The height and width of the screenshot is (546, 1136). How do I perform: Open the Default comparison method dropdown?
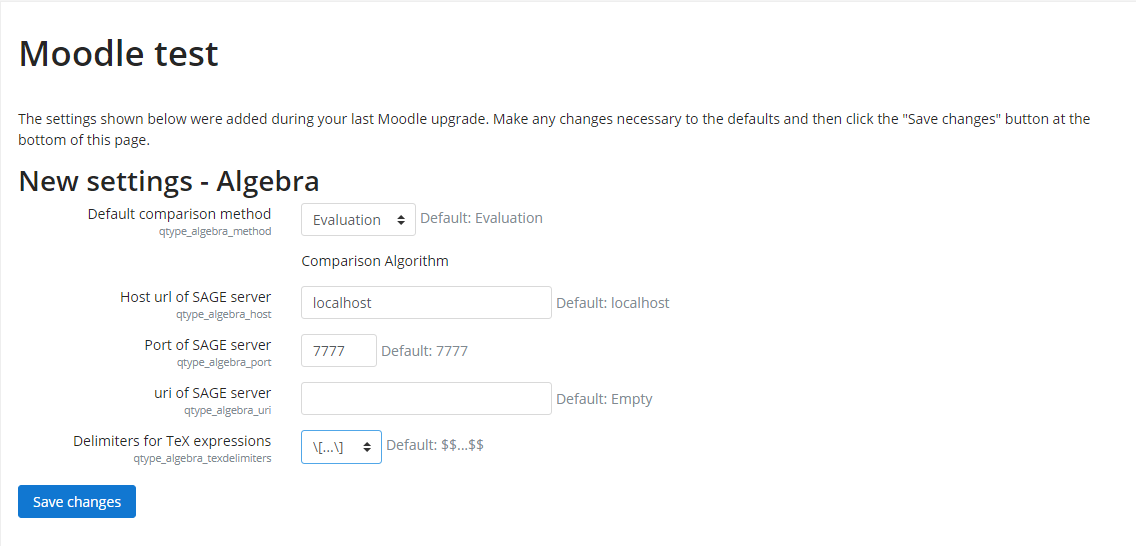coord(358,219)
